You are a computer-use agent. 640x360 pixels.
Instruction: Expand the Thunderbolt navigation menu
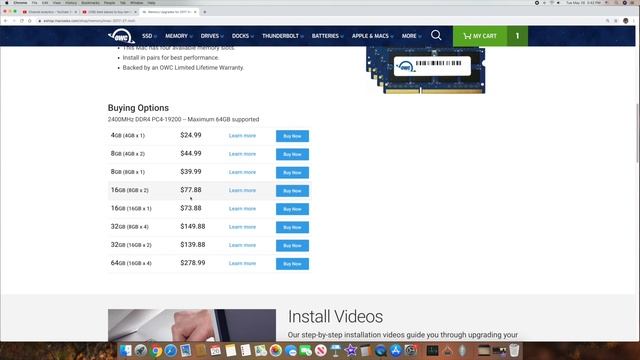tap(282, 36)
